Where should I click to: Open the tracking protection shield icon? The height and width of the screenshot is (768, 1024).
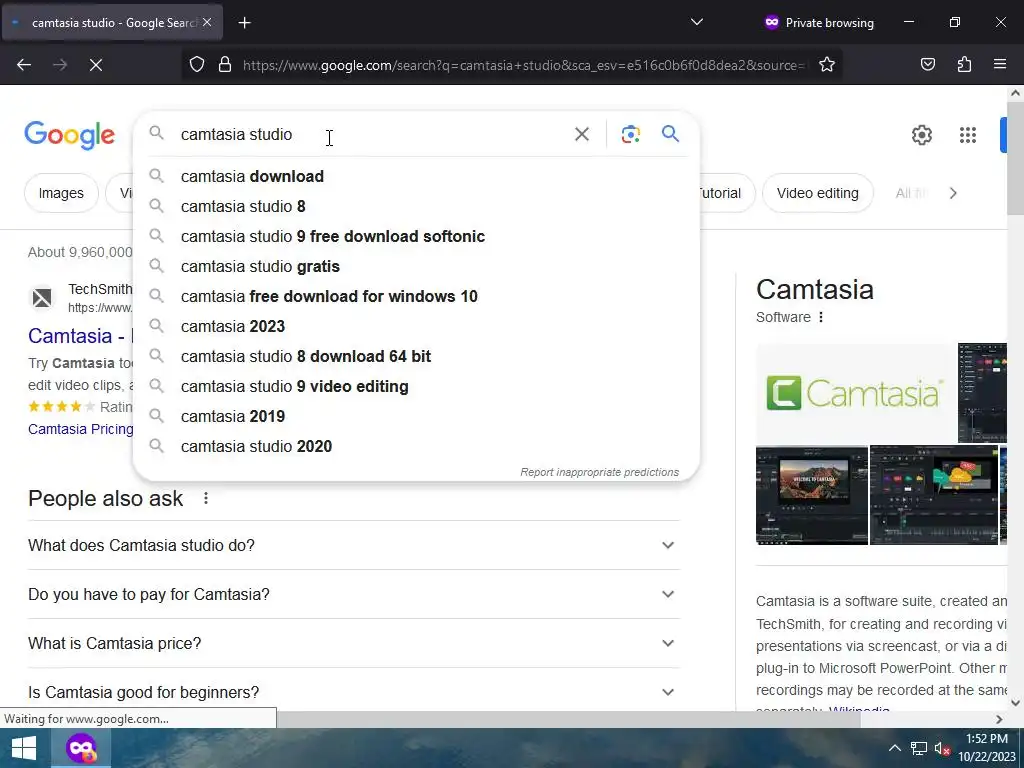click(197, 65)
